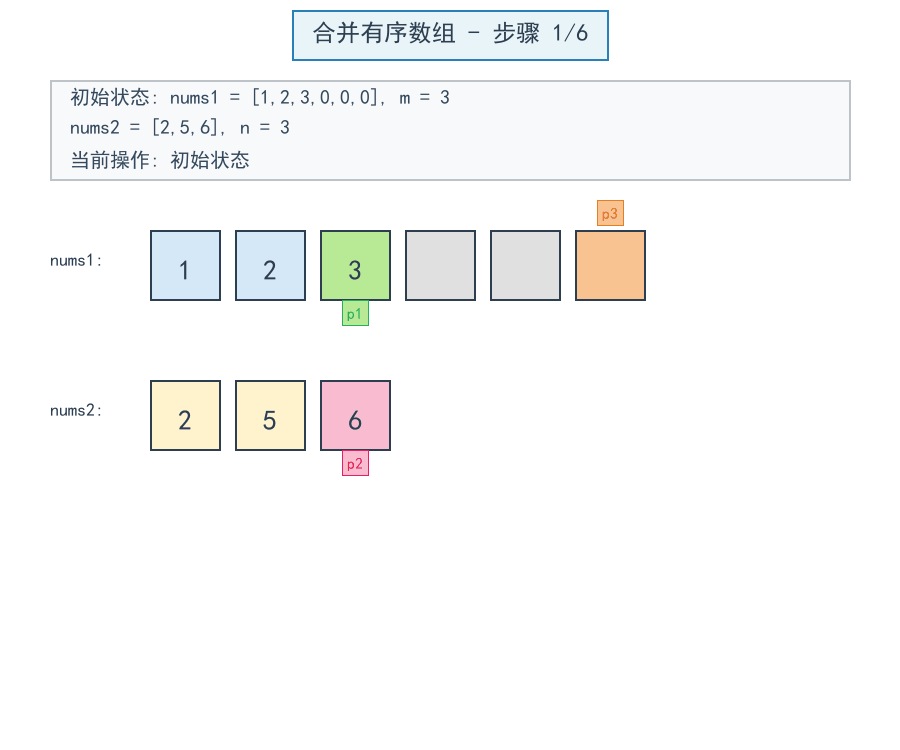The image size is (900, 750).
Task: Click green nums1 cell with 3
Action: tap(355, 266)
